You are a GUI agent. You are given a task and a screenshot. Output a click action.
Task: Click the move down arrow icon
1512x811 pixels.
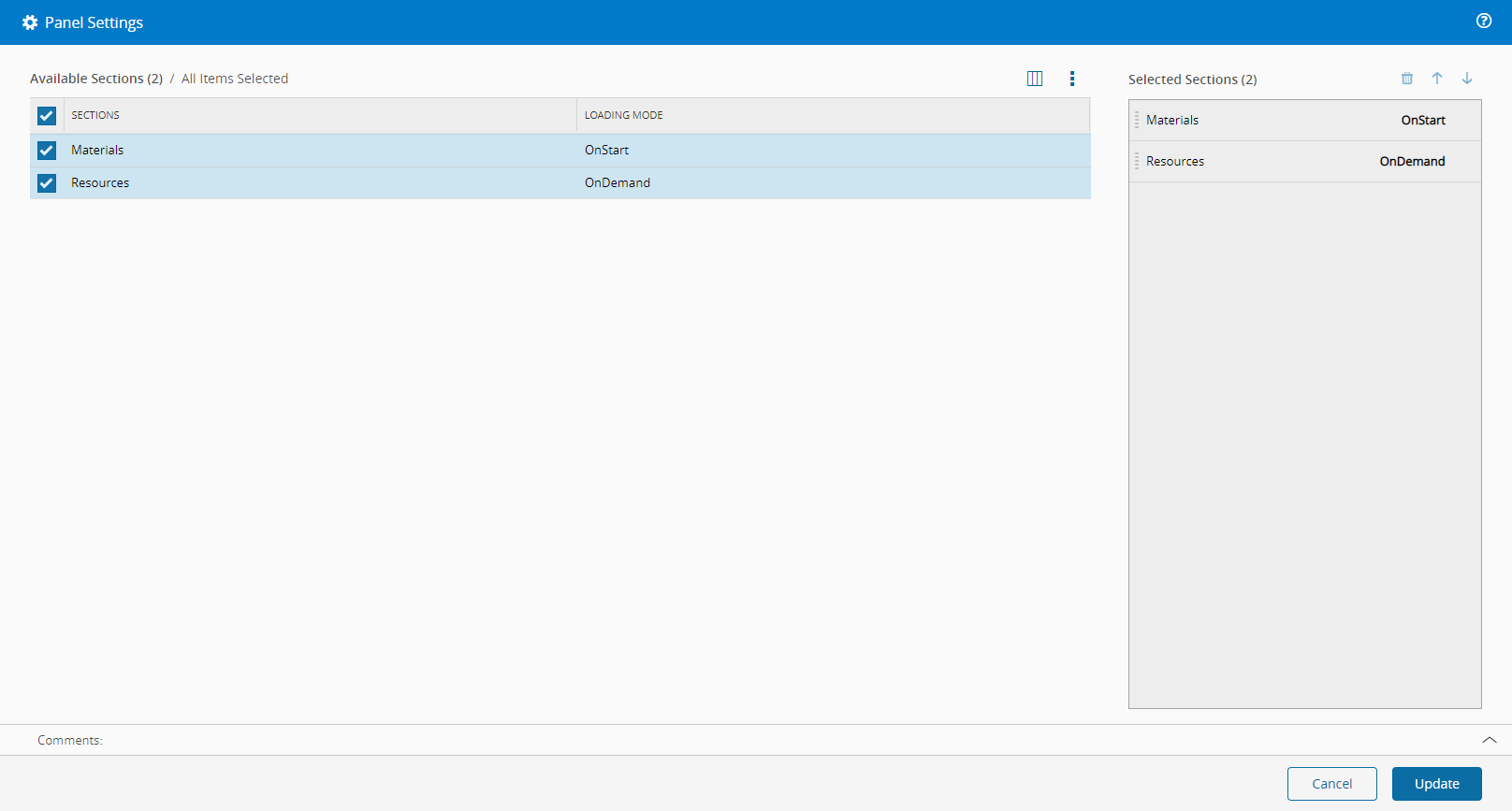[x=1467, y=79]
